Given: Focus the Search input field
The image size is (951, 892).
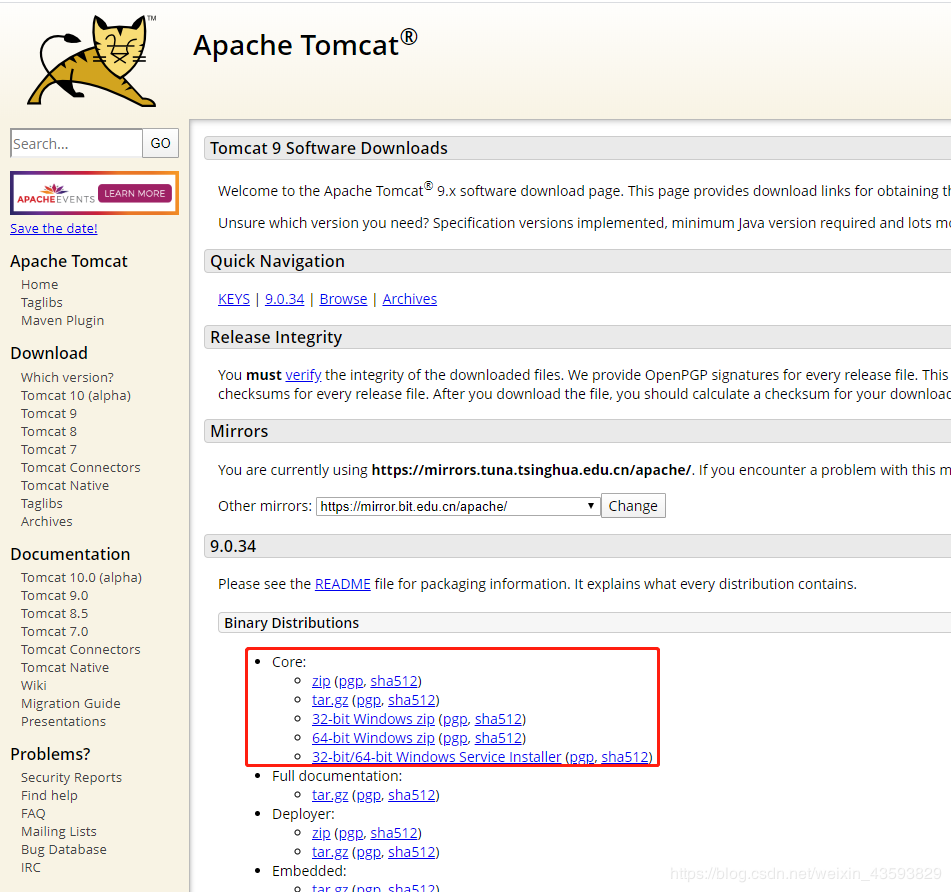Looking at the screenshot, I should click(76, 144).
